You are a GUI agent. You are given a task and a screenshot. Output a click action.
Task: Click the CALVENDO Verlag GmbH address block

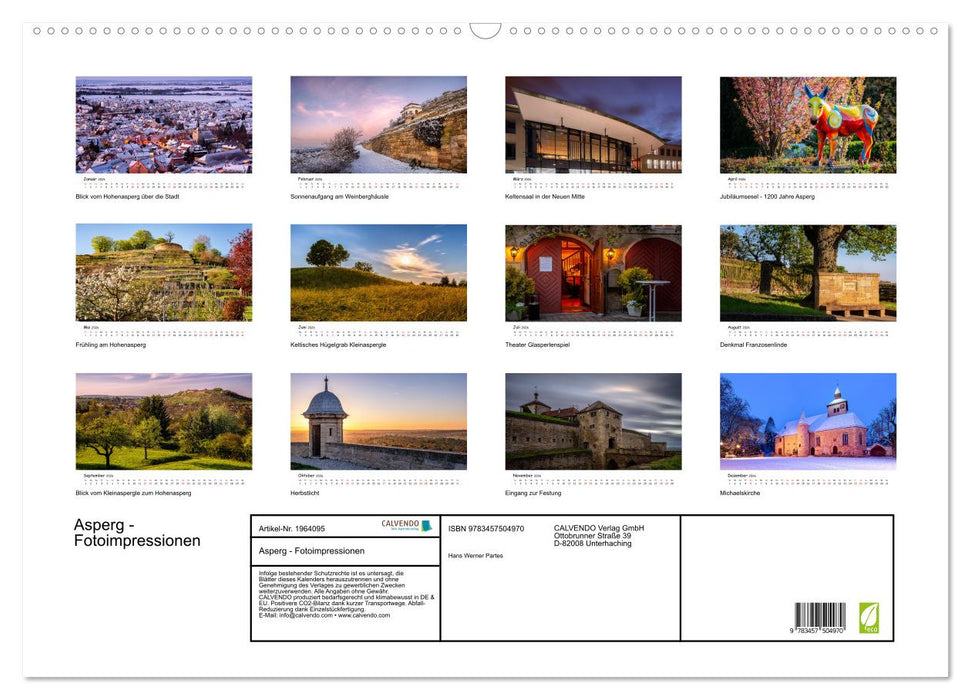(x=598, y=535)
